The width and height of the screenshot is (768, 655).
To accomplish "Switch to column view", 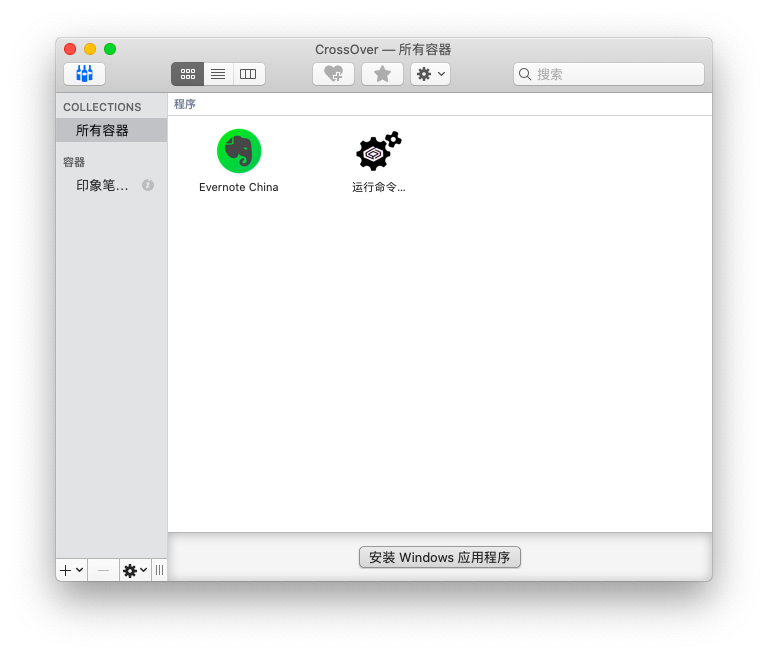I will pos(248,74).
